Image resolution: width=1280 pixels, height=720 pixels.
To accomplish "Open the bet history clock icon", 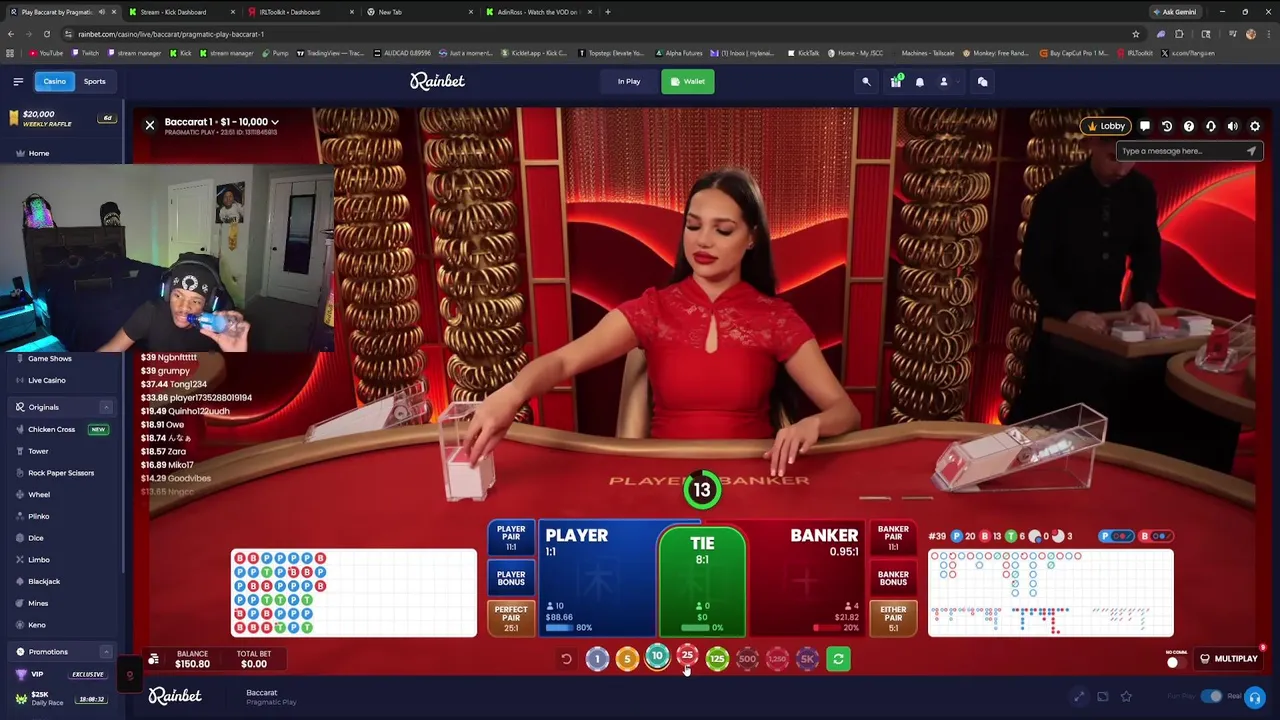I will pyautogui.click(x=1167, y=127).
